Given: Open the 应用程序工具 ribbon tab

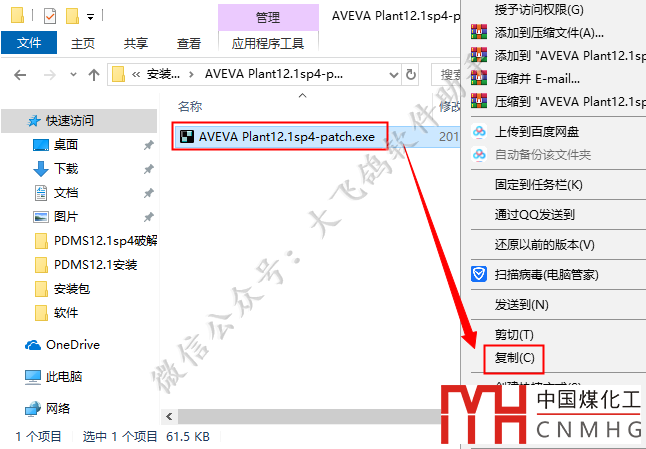Looking at the screenshot, I should coord(268,43).
